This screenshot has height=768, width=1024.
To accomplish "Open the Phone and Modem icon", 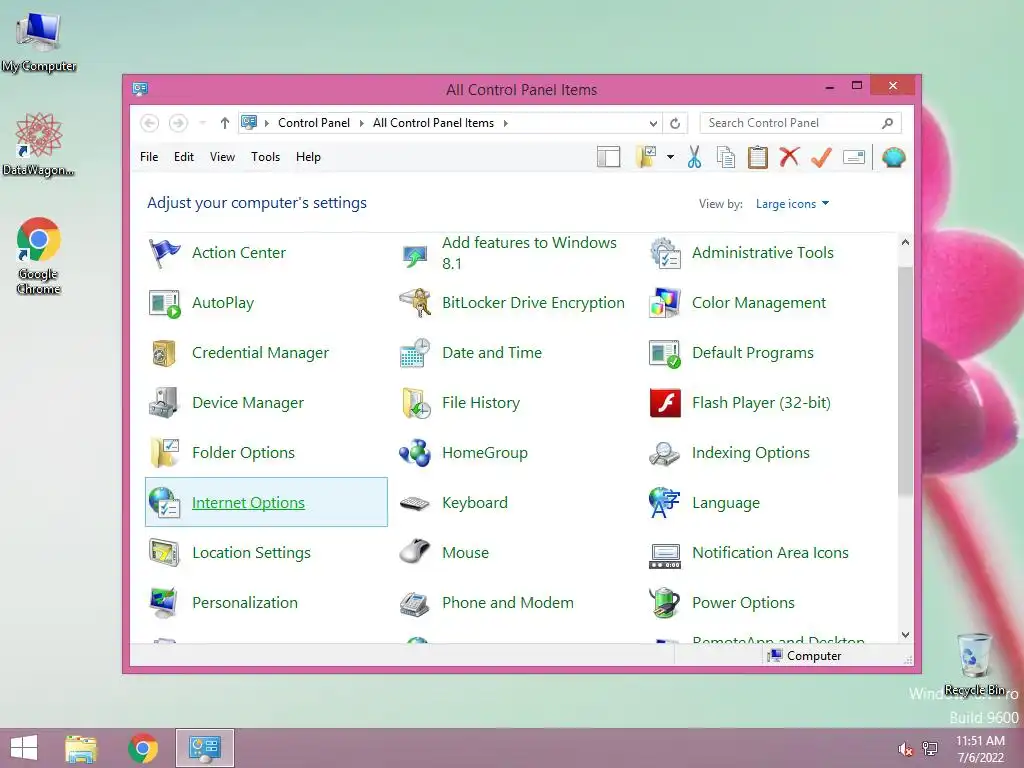I will [415, 603].
